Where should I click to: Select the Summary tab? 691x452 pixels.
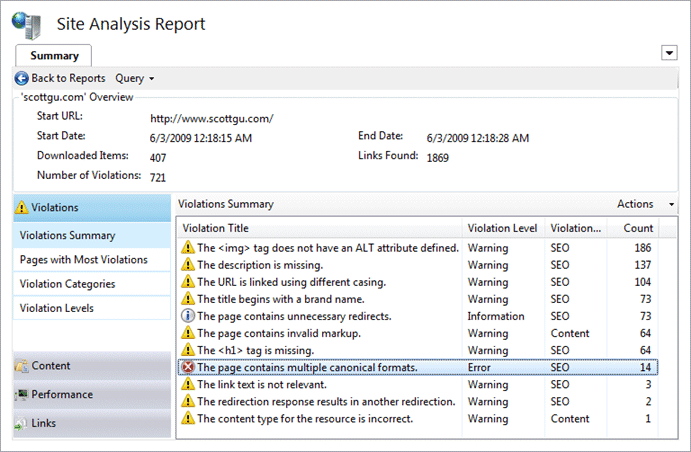[54, 56]
